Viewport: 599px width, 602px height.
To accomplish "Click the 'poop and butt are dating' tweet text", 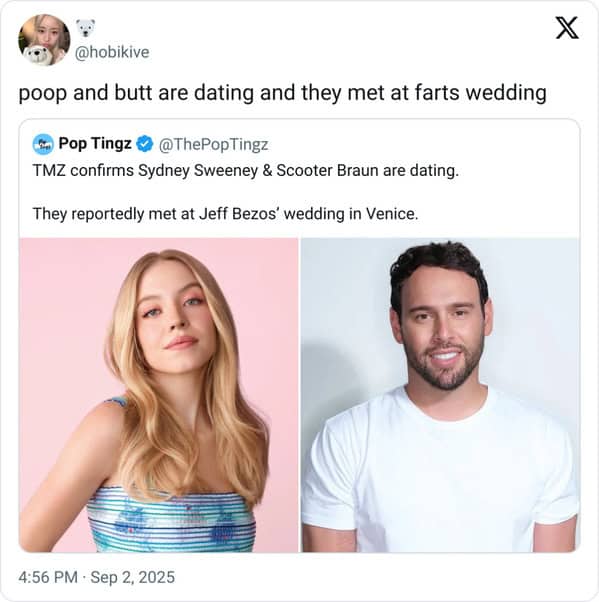I will [282, 93].
